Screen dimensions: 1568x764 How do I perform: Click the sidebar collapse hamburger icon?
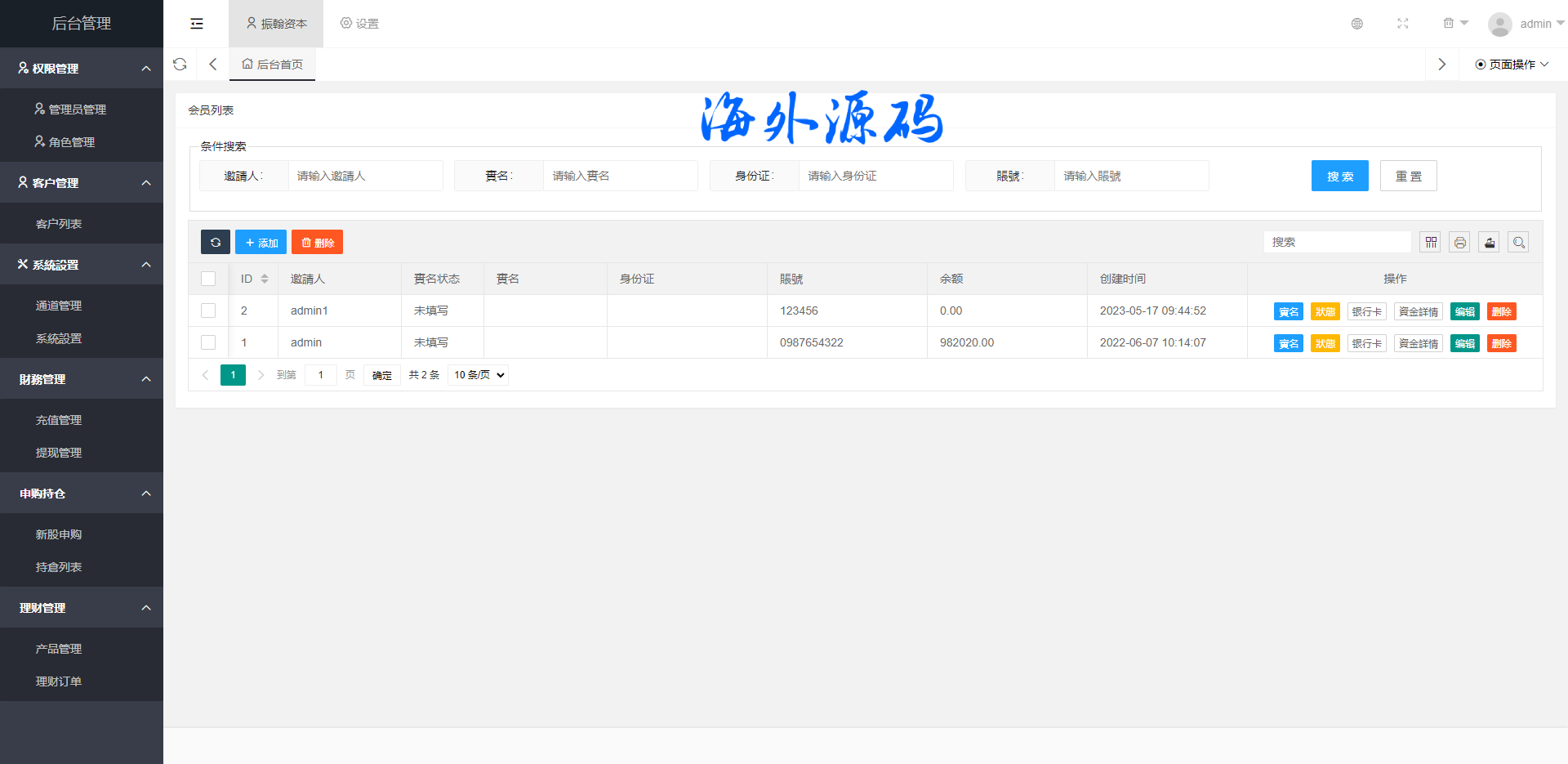click(x=197, y=24)
